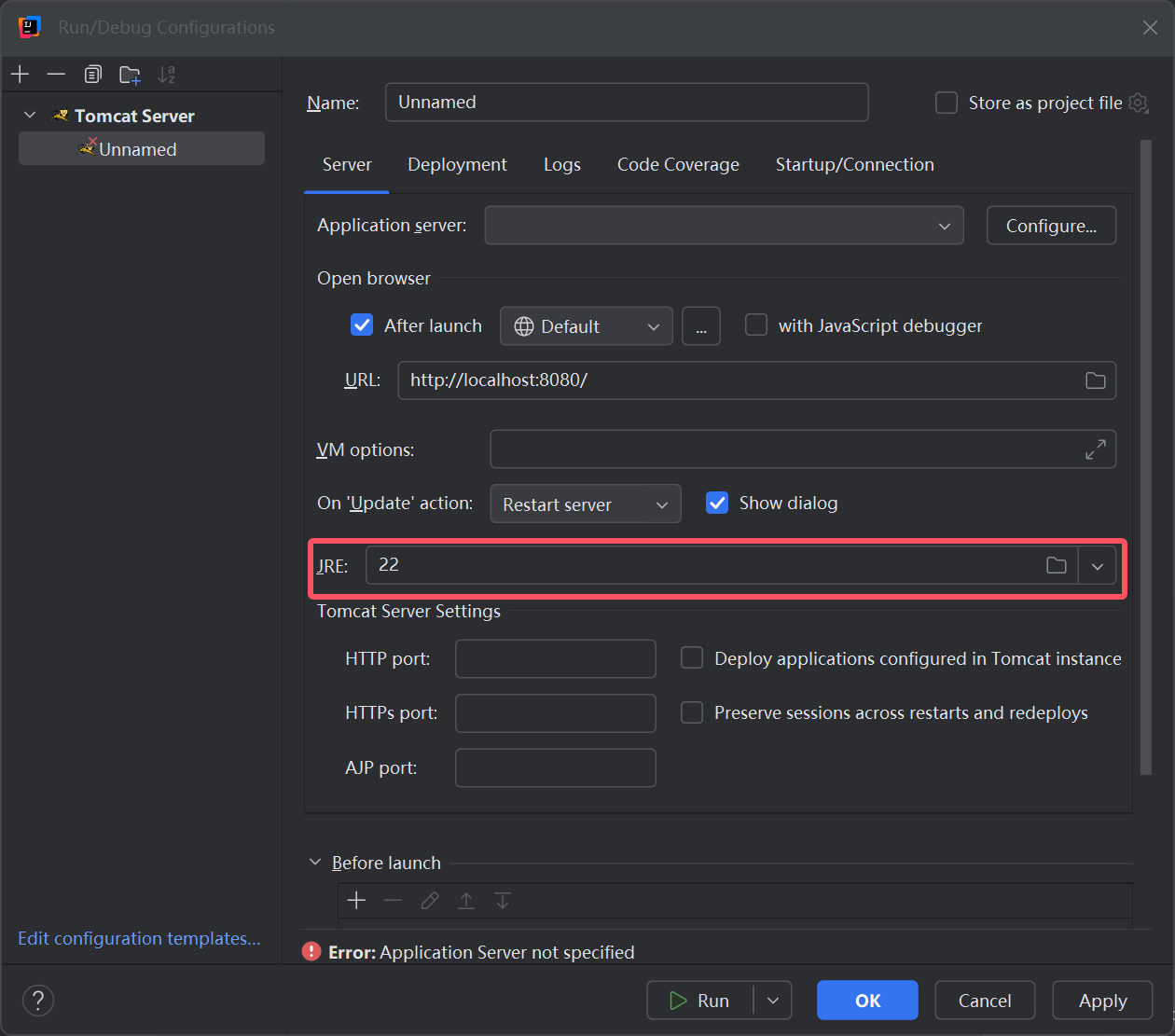Screen dimensions: 1175x1036
Task: Uncheck After launch option
Action: (362, 325)
